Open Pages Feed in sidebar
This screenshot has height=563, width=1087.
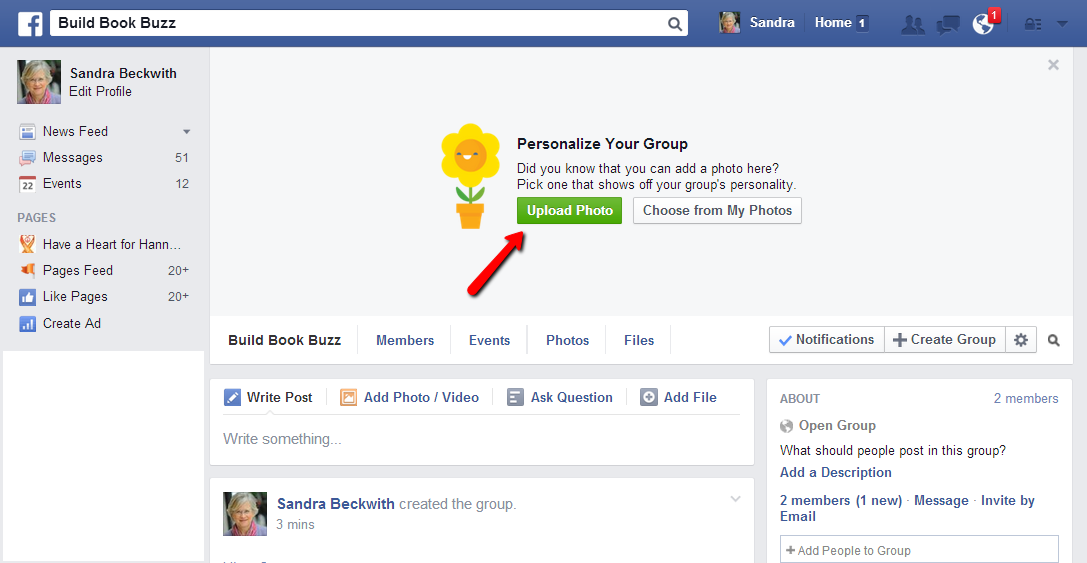click(78, 270)
